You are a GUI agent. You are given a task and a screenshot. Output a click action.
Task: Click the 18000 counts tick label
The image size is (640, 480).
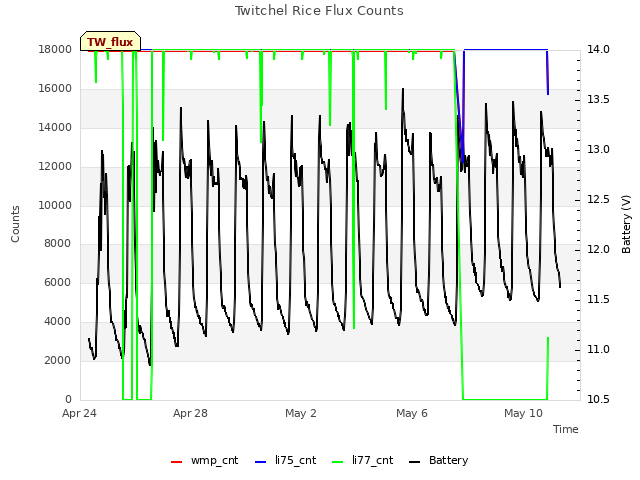(55, 50)
